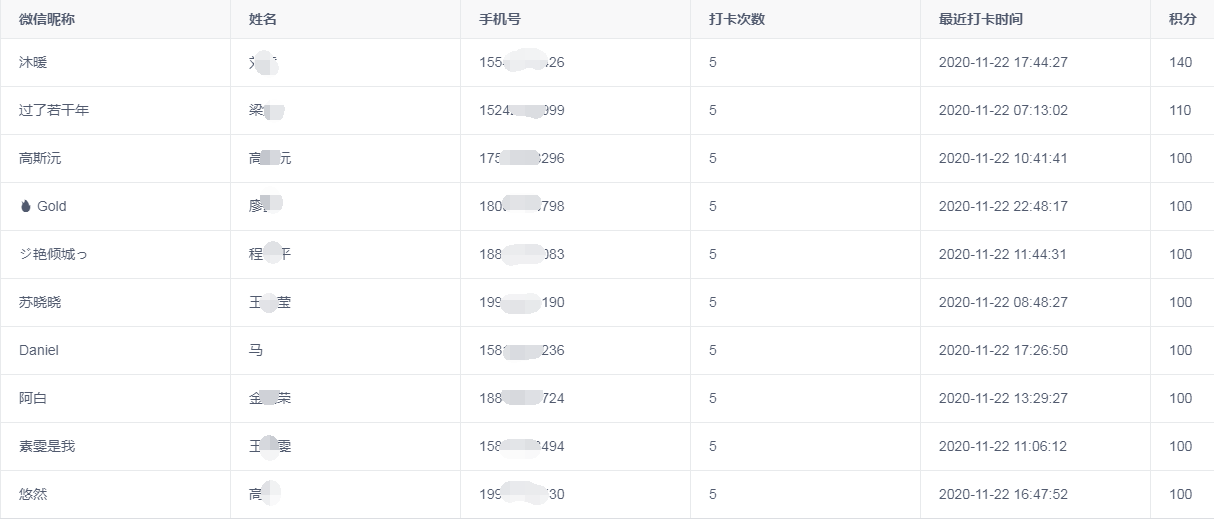The image size is (1214, 524).
Task: Click the Daniel nickname cell
Action: (115, 350)
